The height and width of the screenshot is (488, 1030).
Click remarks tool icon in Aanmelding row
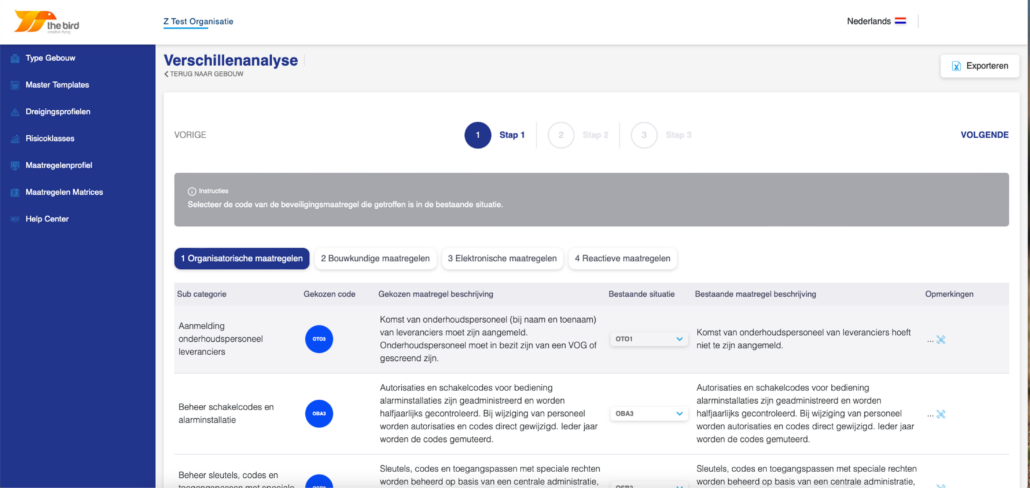[941, 340]
